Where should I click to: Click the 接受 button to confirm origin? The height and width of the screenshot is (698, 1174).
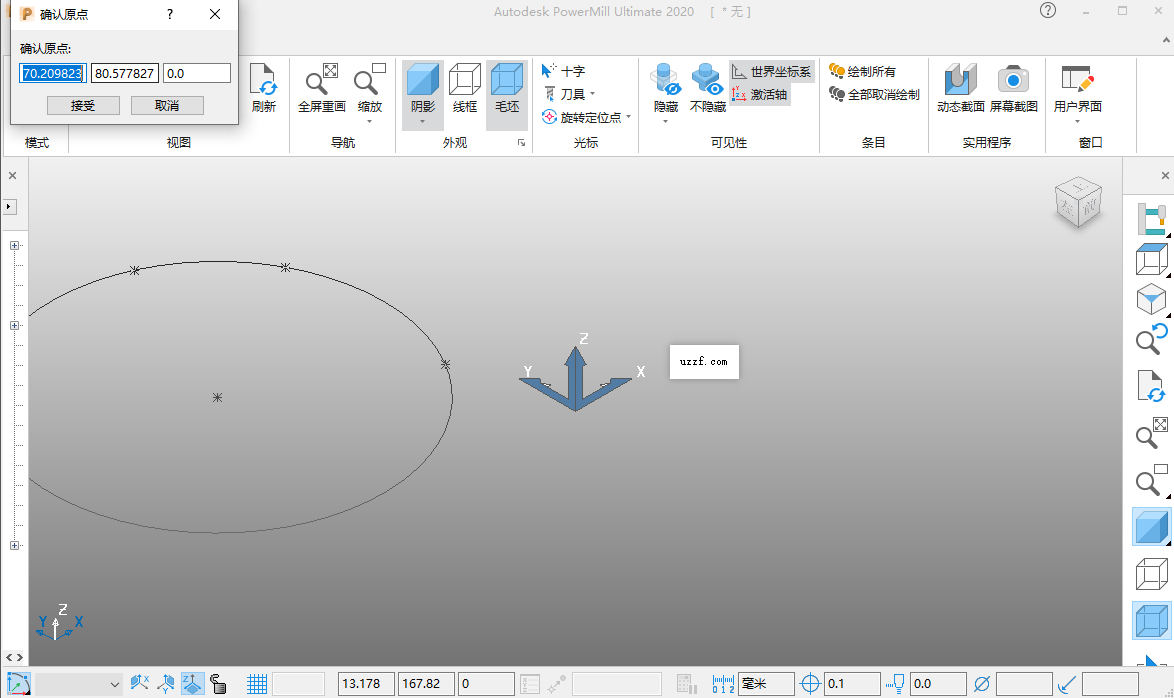click(83, 105)
